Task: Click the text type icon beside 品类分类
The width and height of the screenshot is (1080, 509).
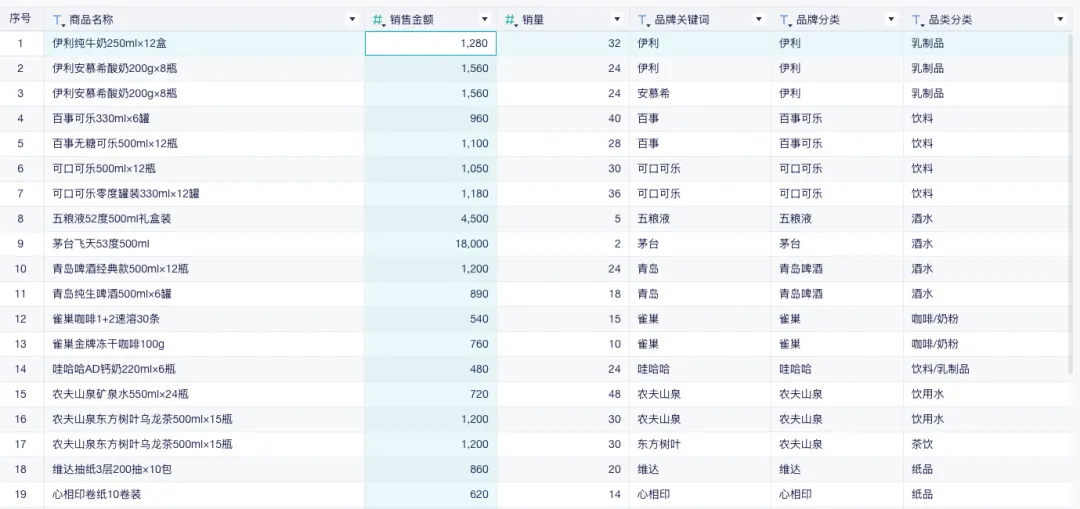Action: (917, 20)
